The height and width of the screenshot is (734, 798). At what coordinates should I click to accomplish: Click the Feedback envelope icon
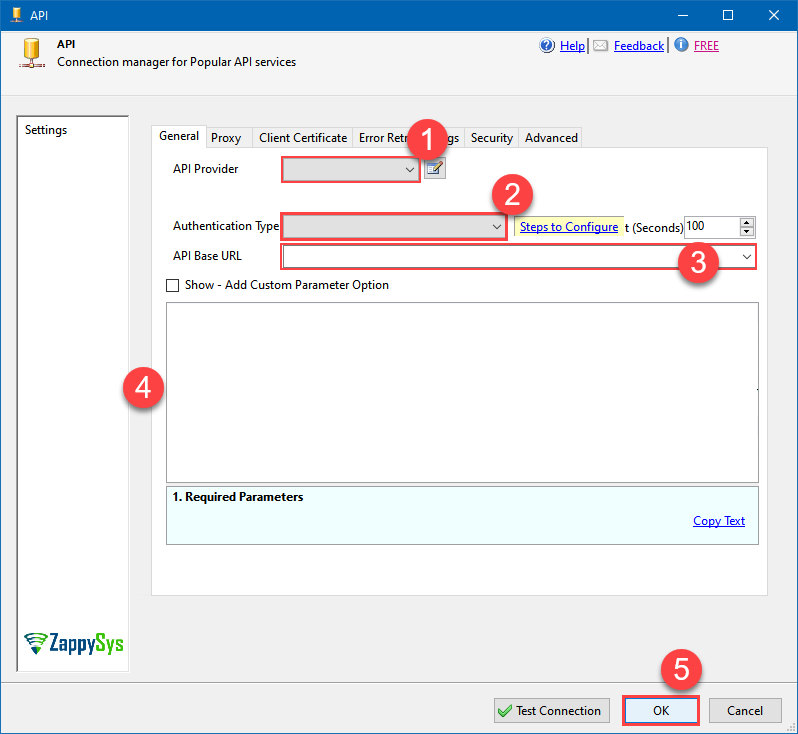[601, 46]
